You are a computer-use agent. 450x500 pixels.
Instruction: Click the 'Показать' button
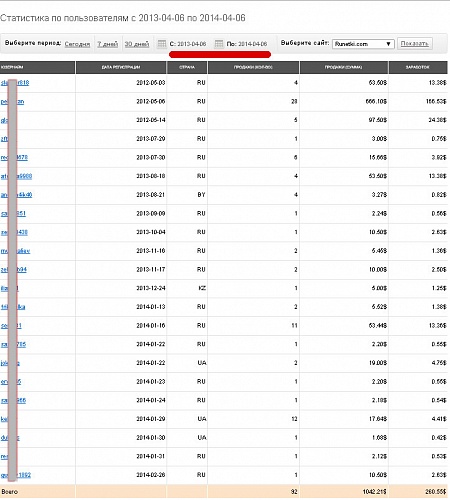pyautogui.click(x=415, y=44)
